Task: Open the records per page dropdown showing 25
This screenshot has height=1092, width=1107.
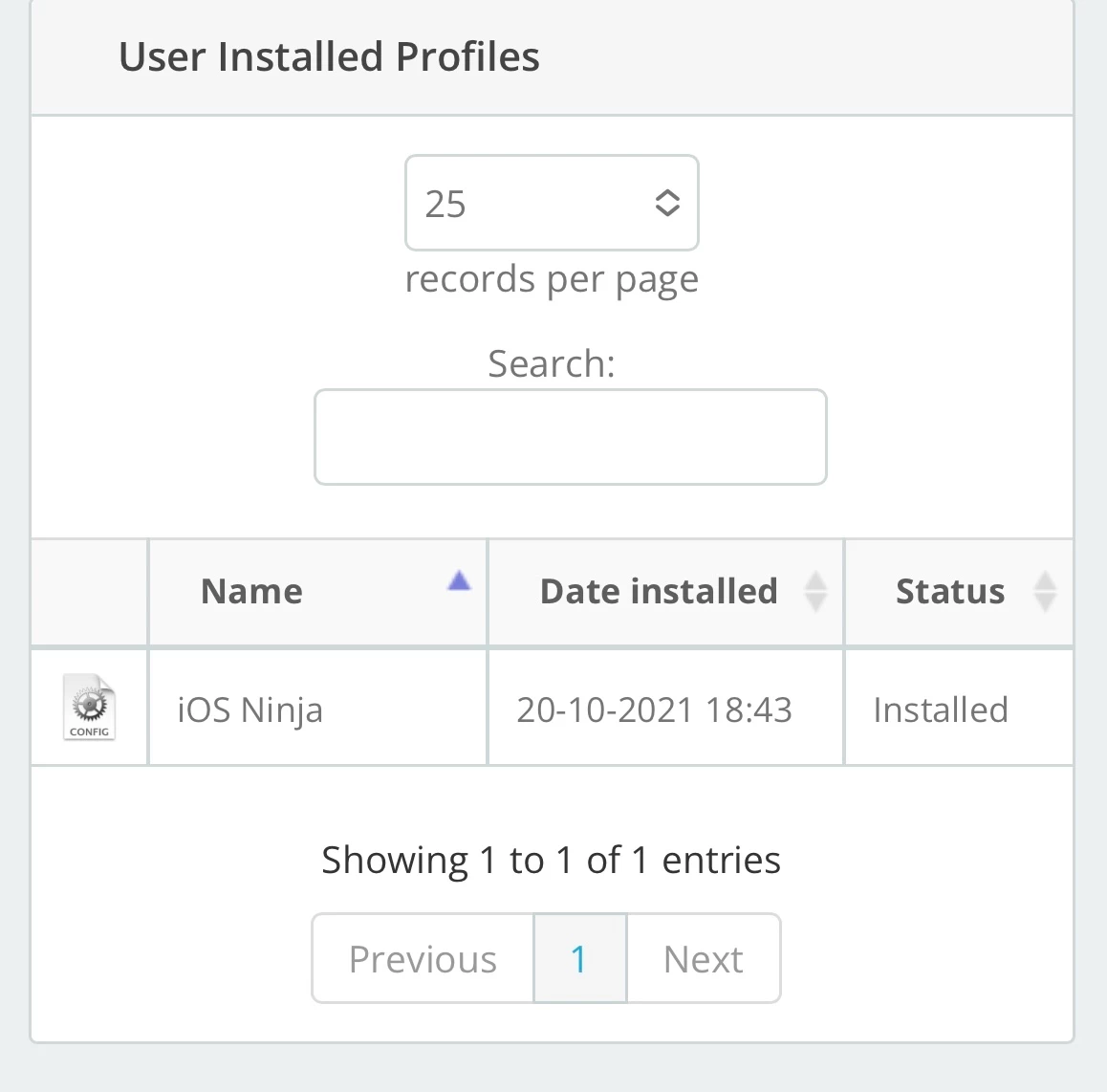Action: 551,203
